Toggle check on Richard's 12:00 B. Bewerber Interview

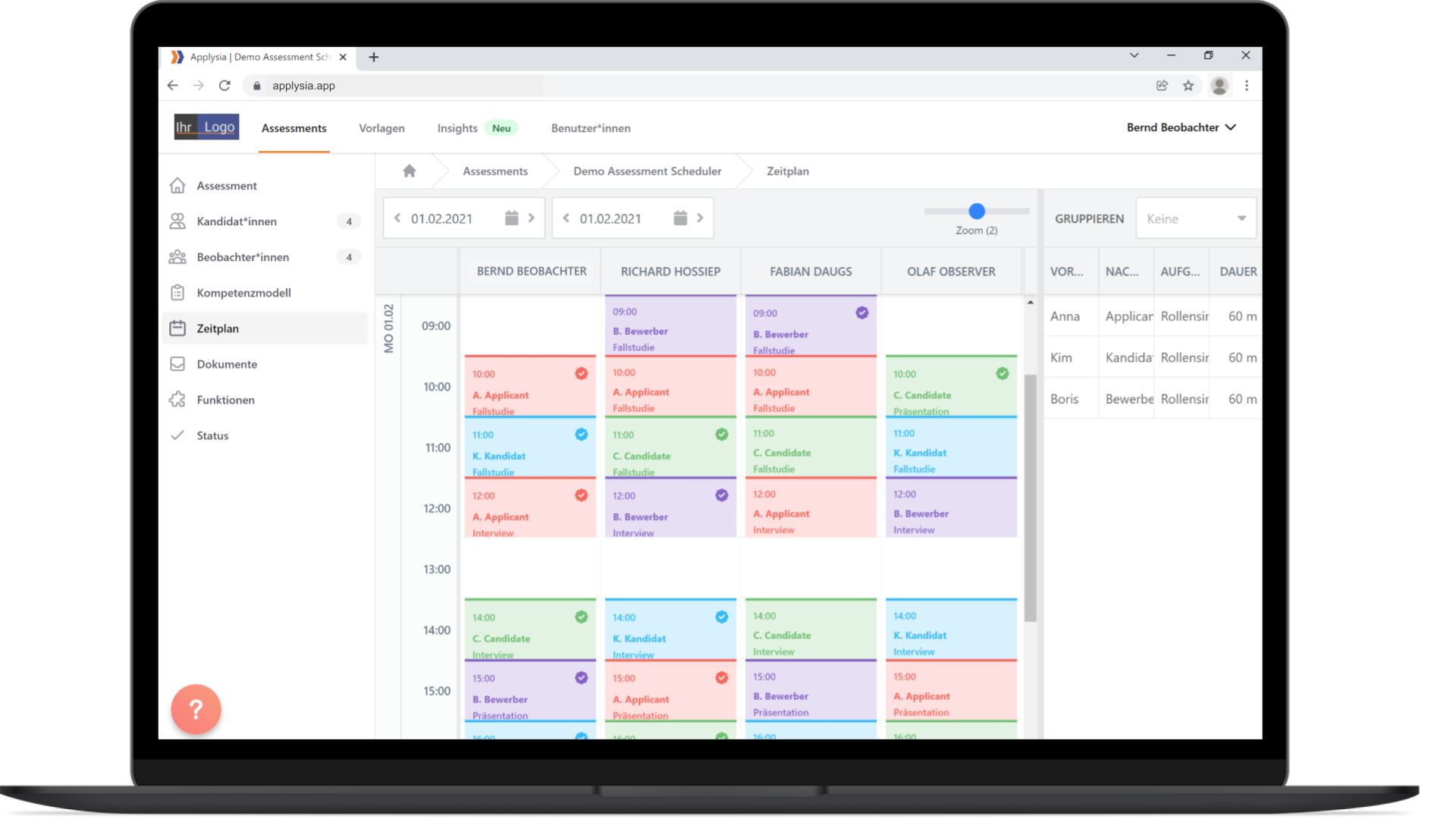tap(722, 495)
